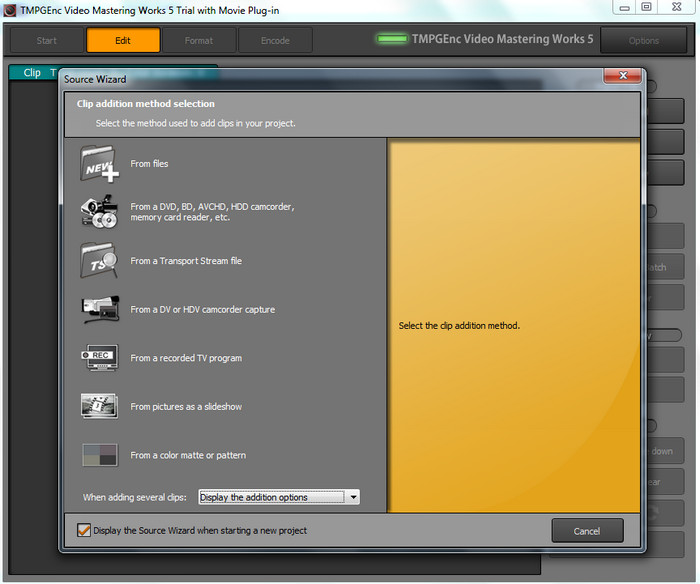Click the dropdown arrow beside addition options
This screenshot has width=700, height=584.
click(353, 497)
